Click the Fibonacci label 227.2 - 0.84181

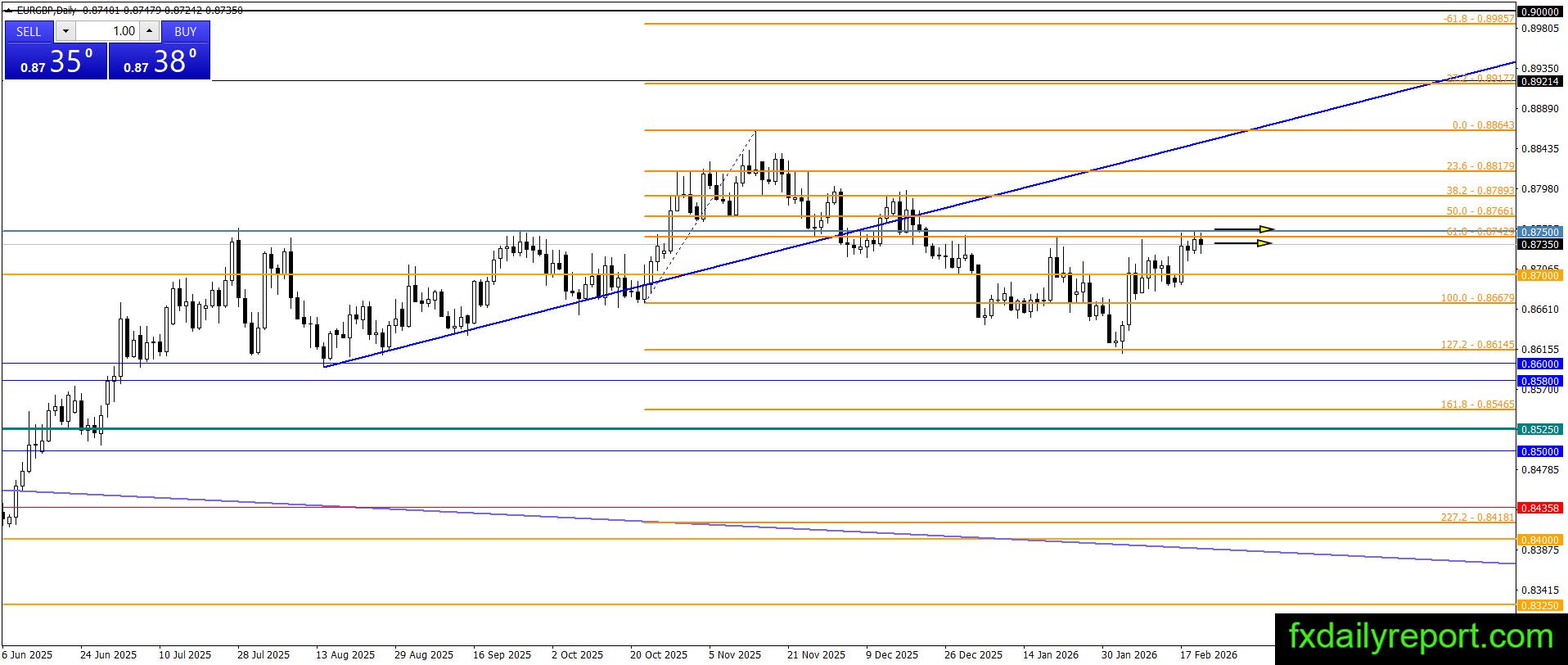[1478, 518]
